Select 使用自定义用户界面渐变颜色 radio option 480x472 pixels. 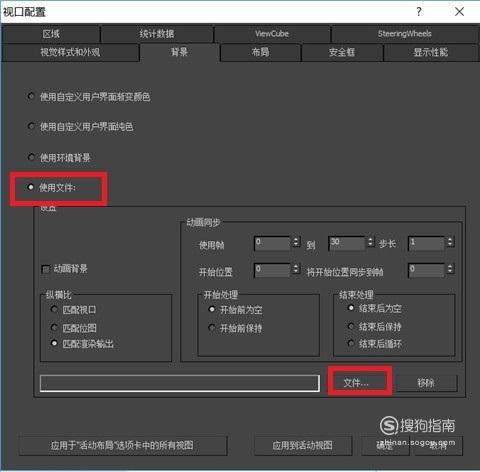pyautogui.click(x=31, y=97)
